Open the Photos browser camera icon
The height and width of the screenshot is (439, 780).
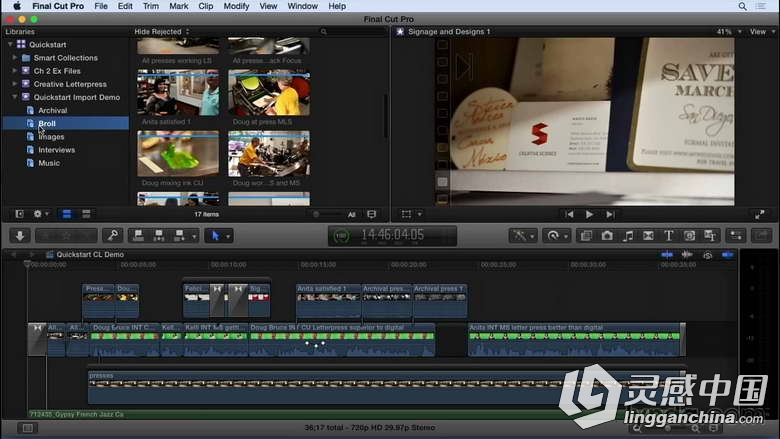(x=607, y=236)
